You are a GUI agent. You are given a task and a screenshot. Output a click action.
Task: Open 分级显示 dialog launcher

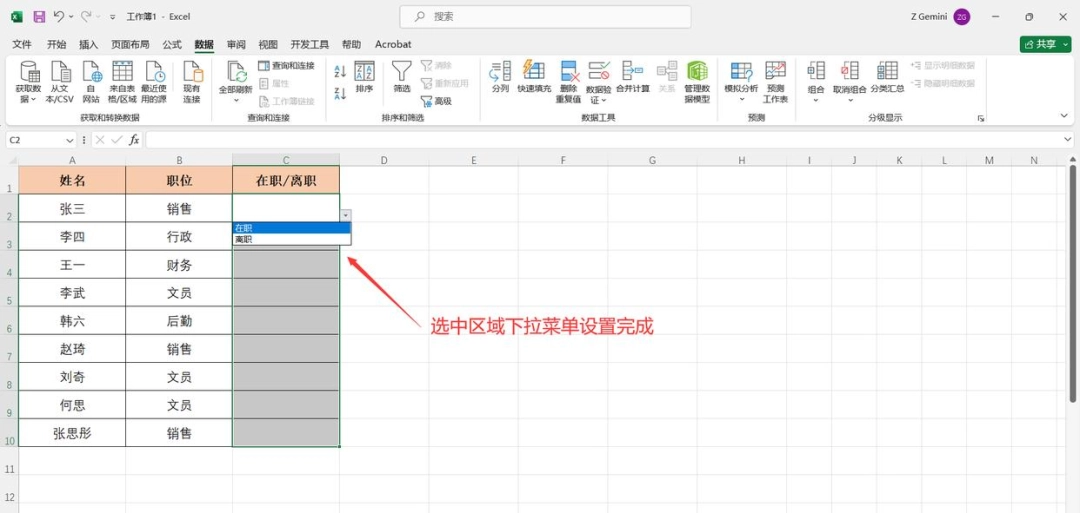[x=981, y=118]
